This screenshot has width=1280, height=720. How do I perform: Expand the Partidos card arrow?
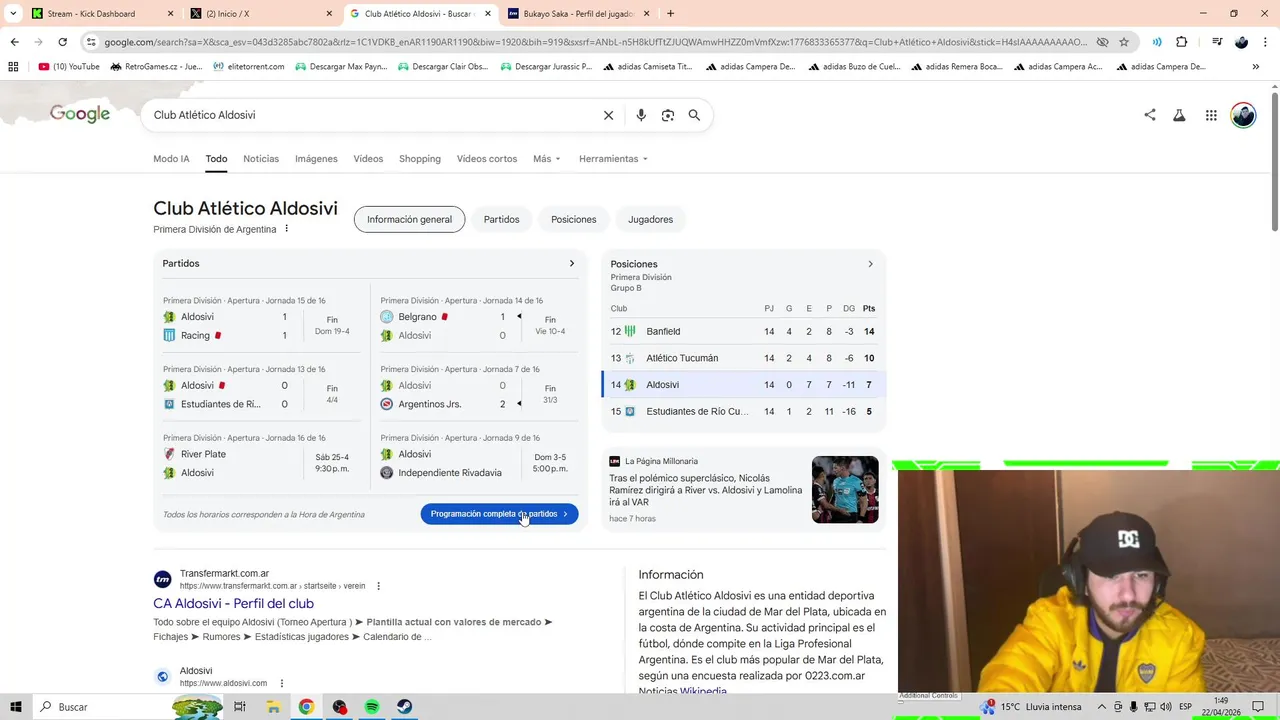coord(572,264)
